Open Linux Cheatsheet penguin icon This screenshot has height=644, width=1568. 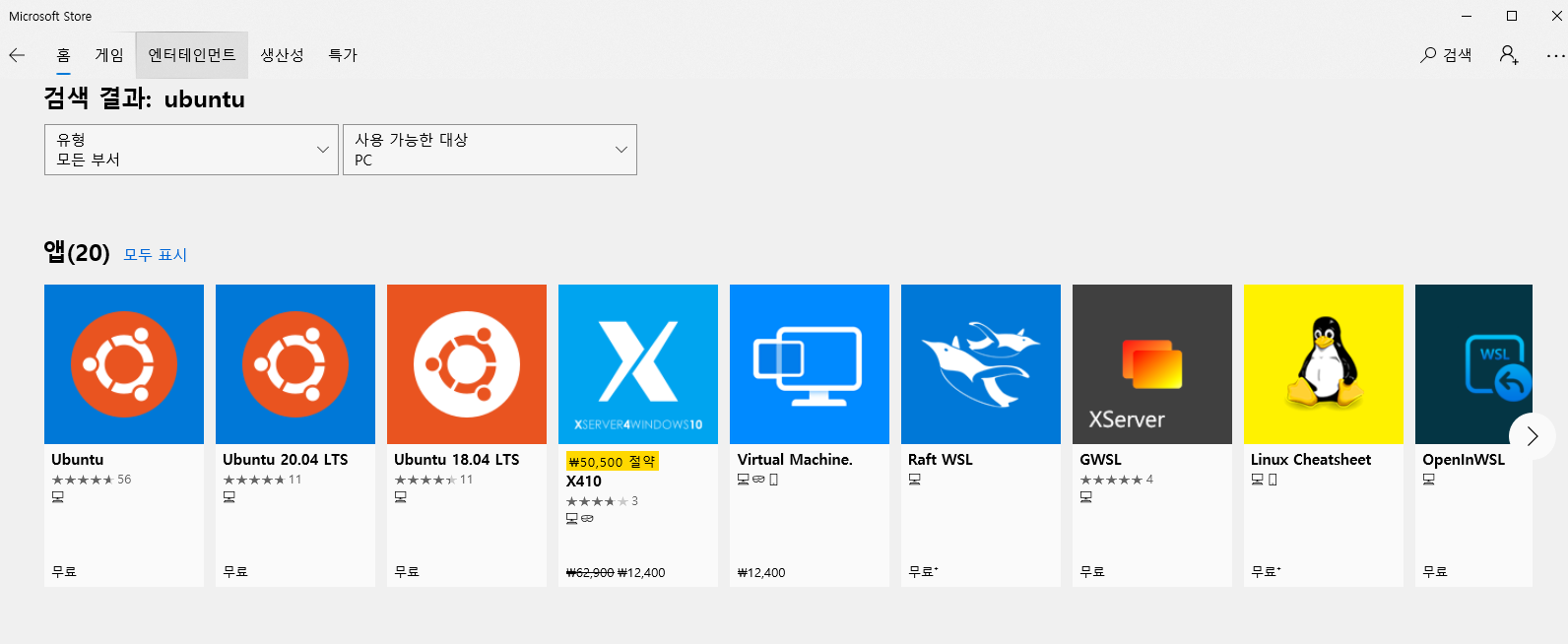1324,364
